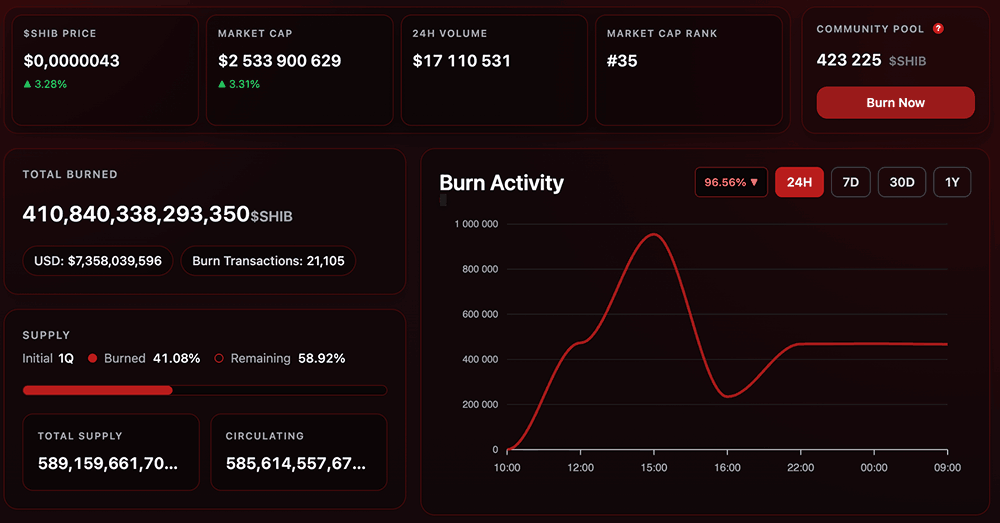Viewport: 1000px width, 523px height.
Task: Click the Circulating value 585,614,557,67...
Action: (296, 464)
